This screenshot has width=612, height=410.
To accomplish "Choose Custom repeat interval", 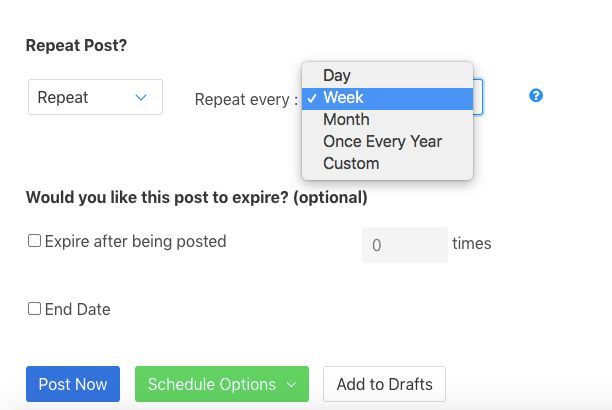I will (351, 163).
